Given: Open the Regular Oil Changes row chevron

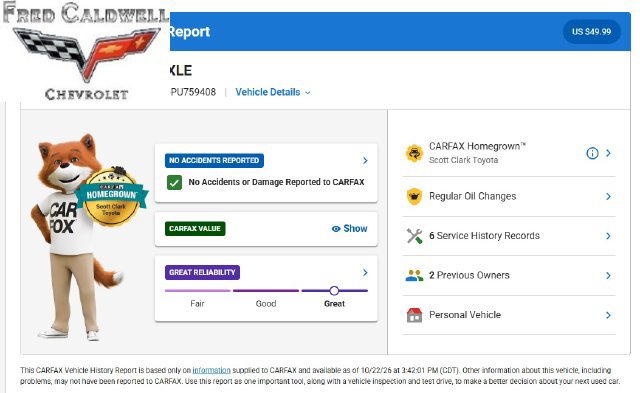Looking at the screenshot, I should click(608, 196).
